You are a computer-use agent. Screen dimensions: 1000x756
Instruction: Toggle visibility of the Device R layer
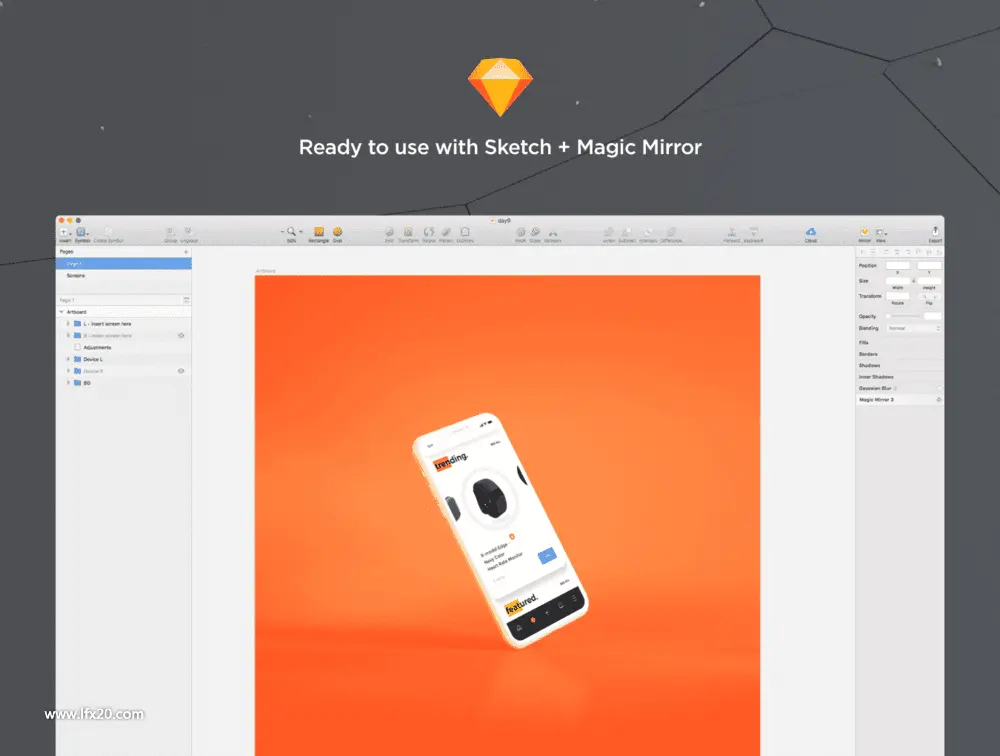[x=181, y=371]
